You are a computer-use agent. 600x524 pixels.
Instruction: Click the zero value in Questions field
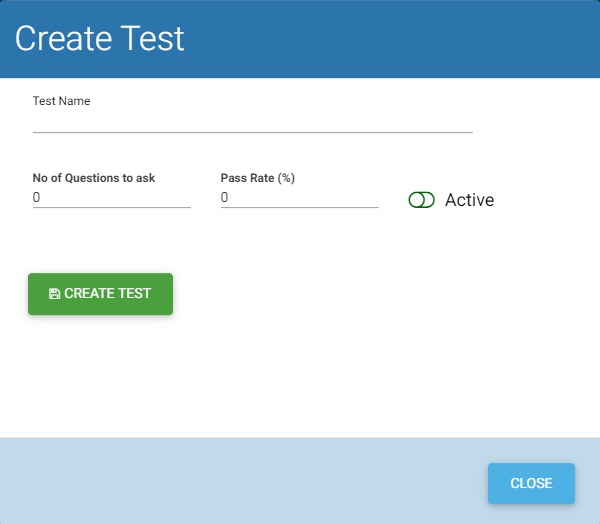[37, 198]
